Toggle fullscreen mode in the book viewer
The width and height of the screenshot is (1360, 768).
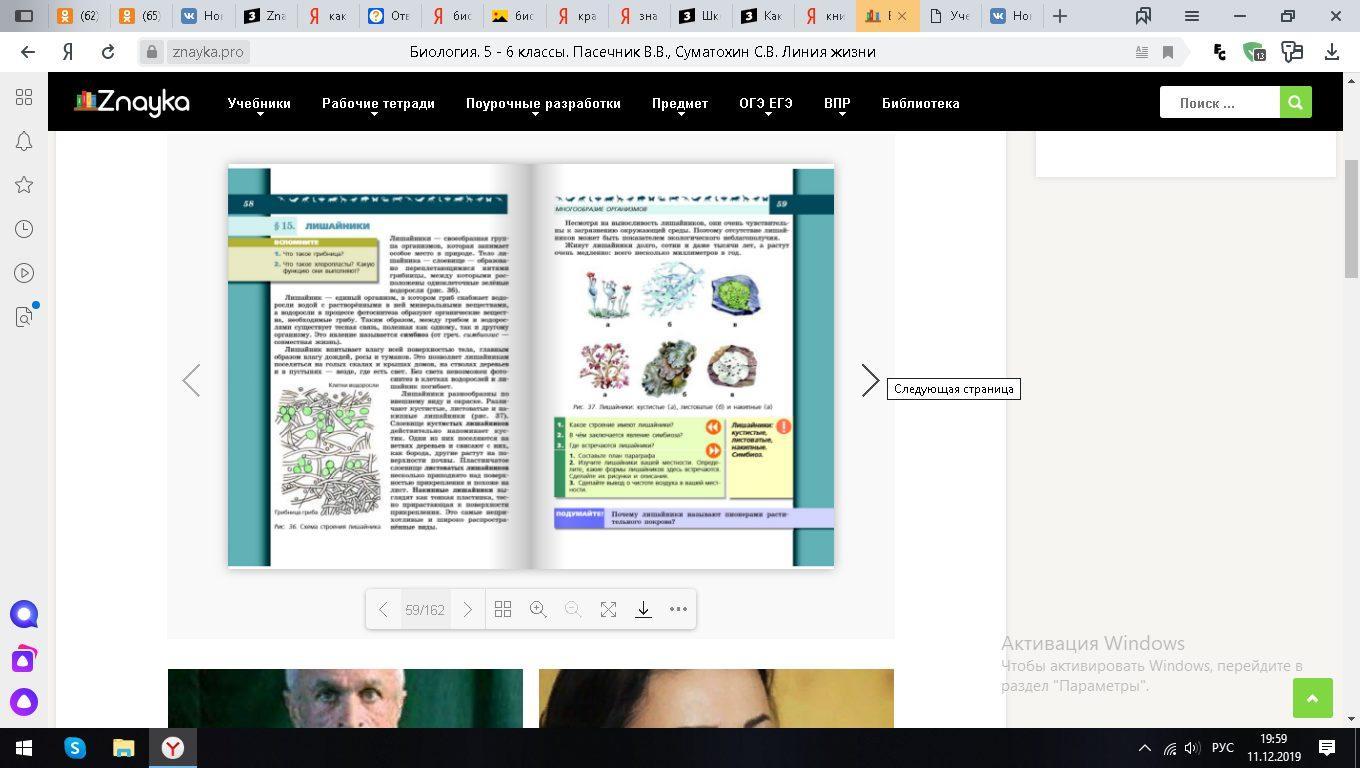point(608,610)
